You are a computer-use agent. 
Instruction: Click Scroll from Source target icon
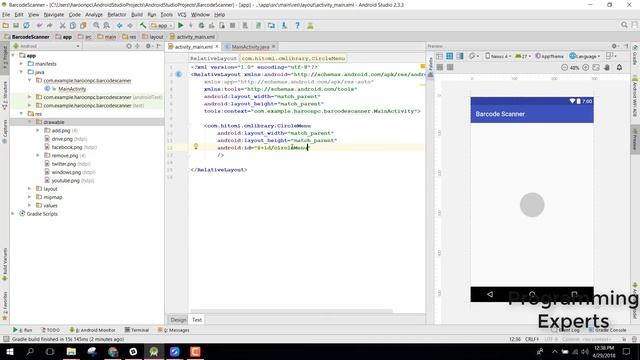(x=129, y=46)
